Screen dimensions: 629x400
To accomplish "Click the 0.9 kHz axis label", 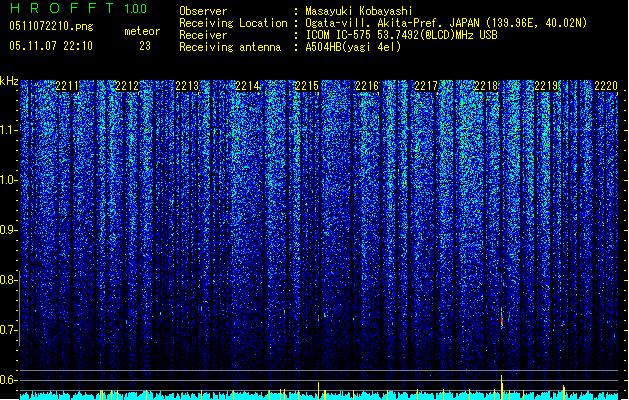I will pyautogui.click(x=8, y=230).
